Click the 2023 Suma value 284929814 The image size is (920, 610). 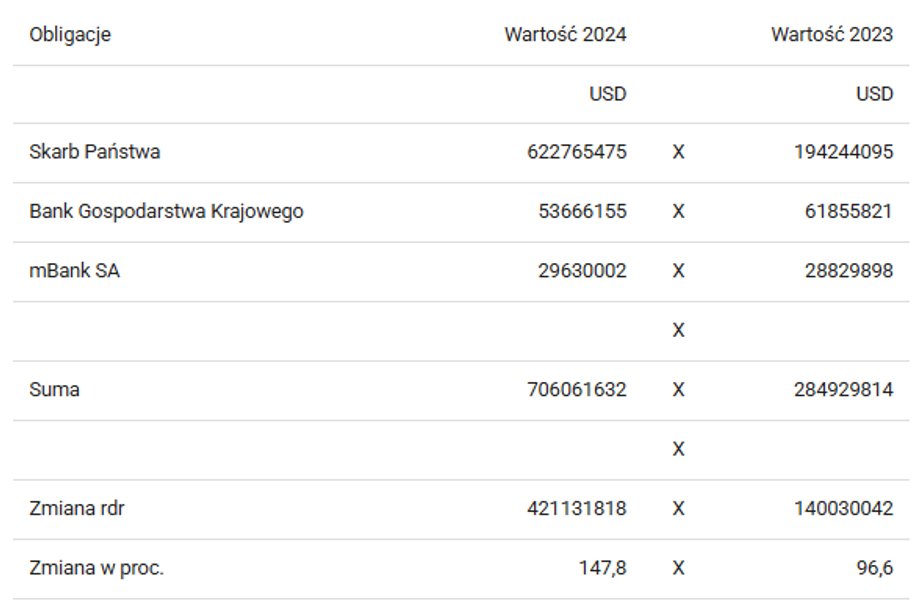point(843,390)
